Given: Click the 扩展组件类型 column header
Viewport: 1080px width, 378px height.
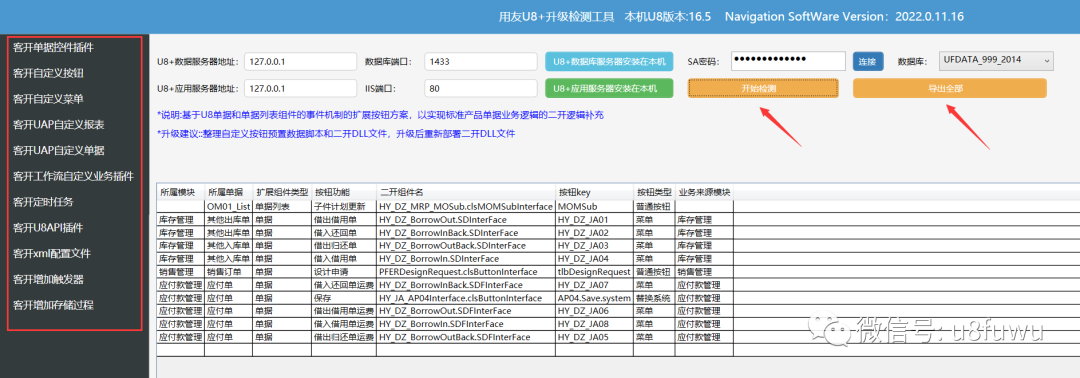Looking at the screenshot, I should [x=282, y=192].
